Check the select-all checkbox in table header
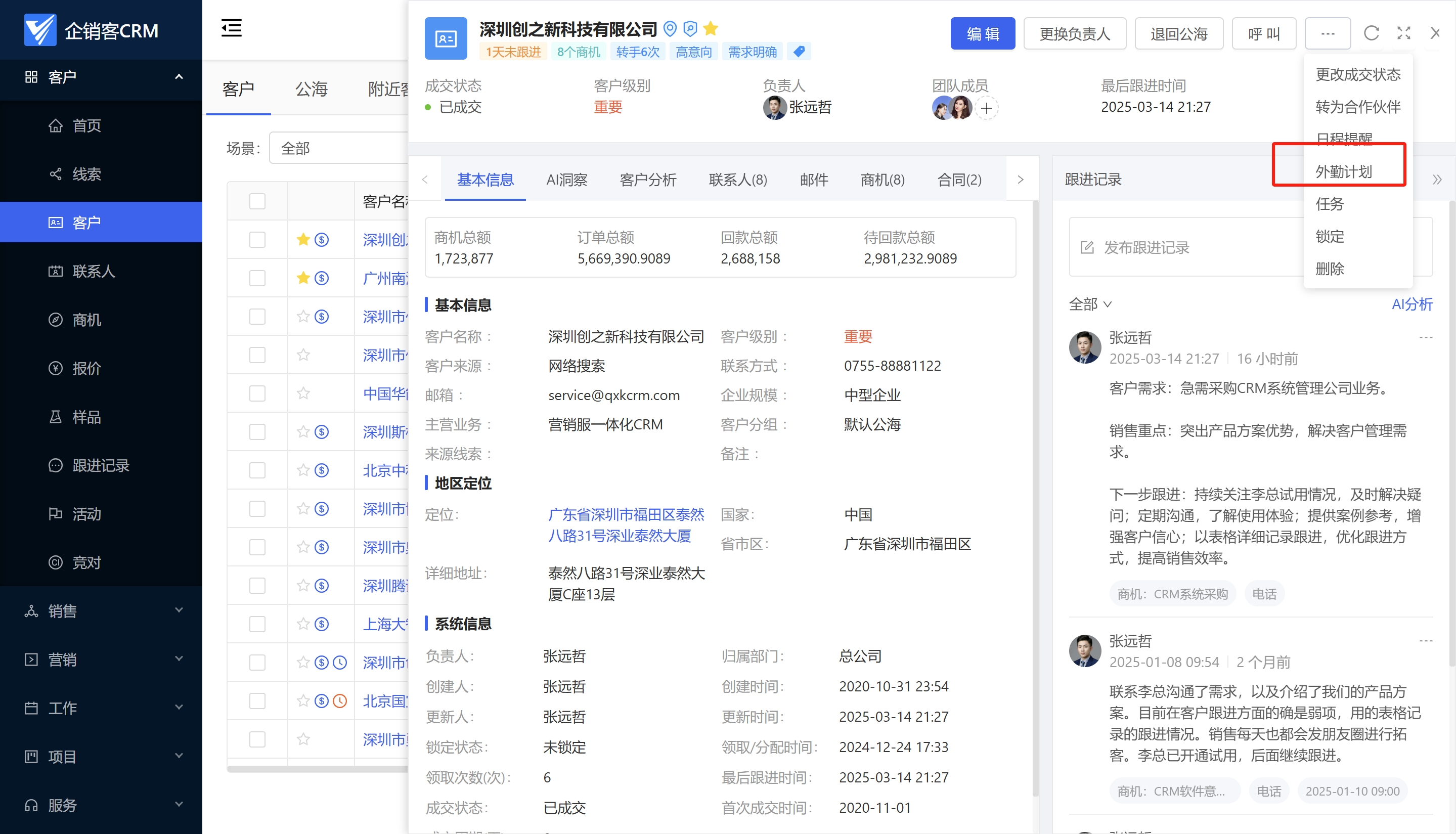This screenshot has height=834, width=1456. pos(257,202)
